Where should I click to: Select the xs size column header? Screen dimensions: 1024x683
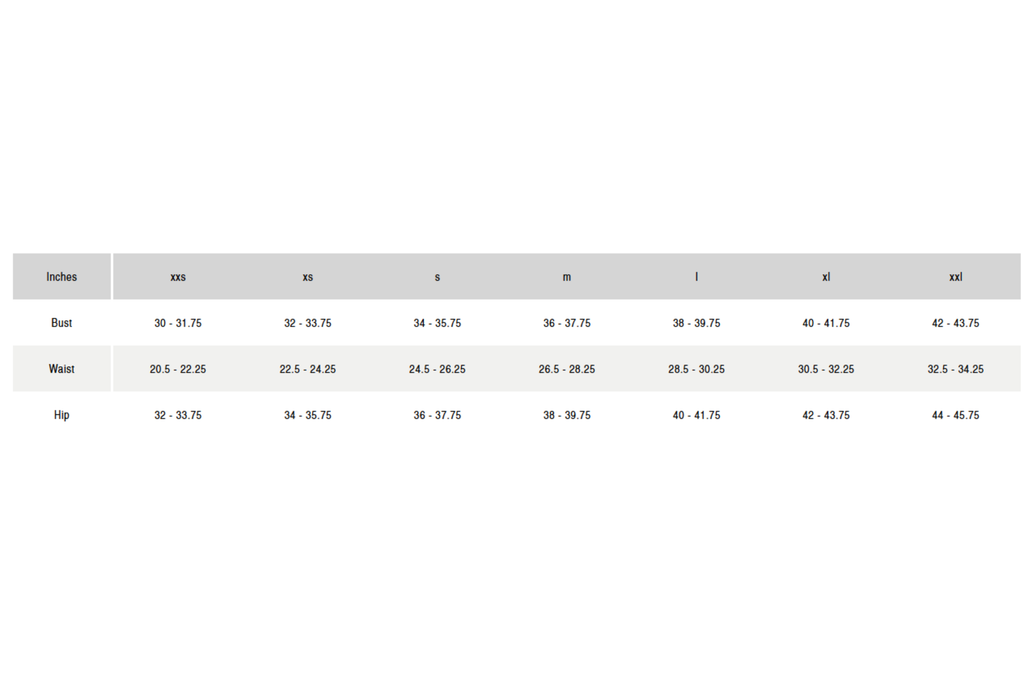(307, 277)
